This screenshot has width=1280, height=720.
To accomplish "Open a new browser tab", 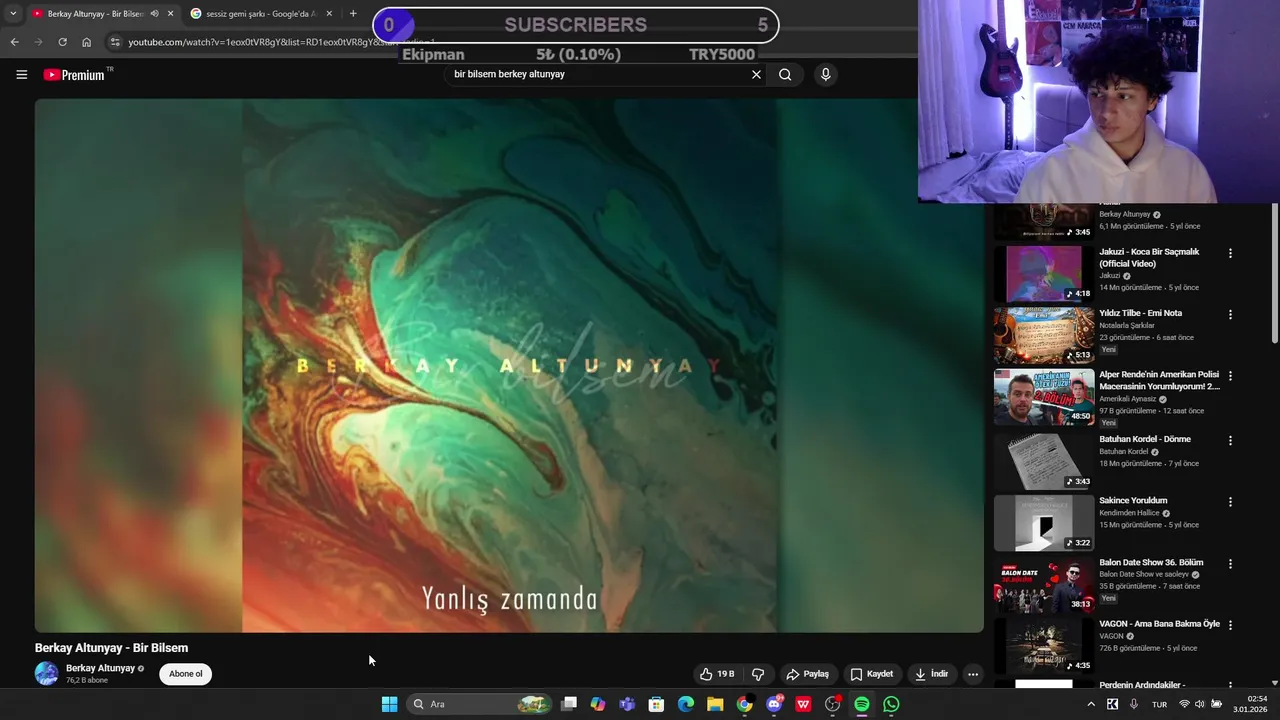I will (x=353, y=14).
